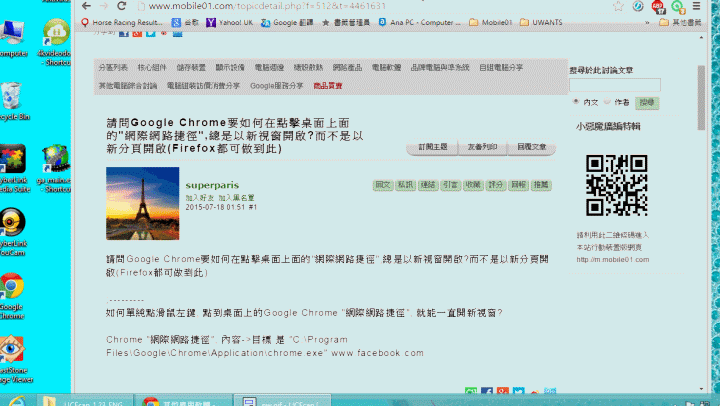Image resolution: width=720 pixels, height=406 pixels.
Task: Open the http://m.mobile01.com link
Action: [613, 259]
